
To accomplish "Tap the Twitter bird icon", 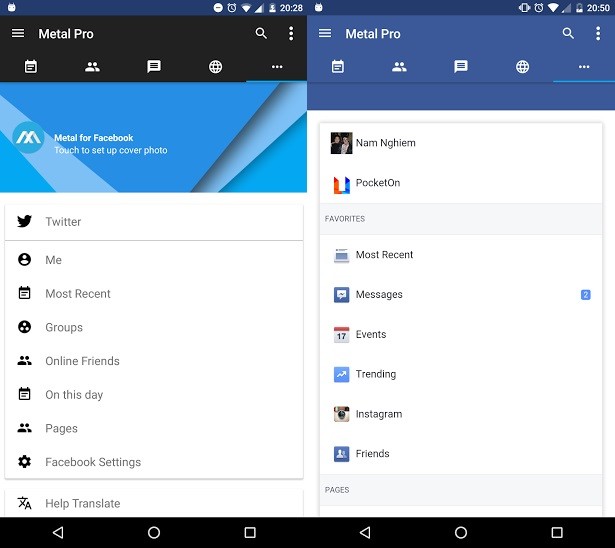I will click(24, 221).
